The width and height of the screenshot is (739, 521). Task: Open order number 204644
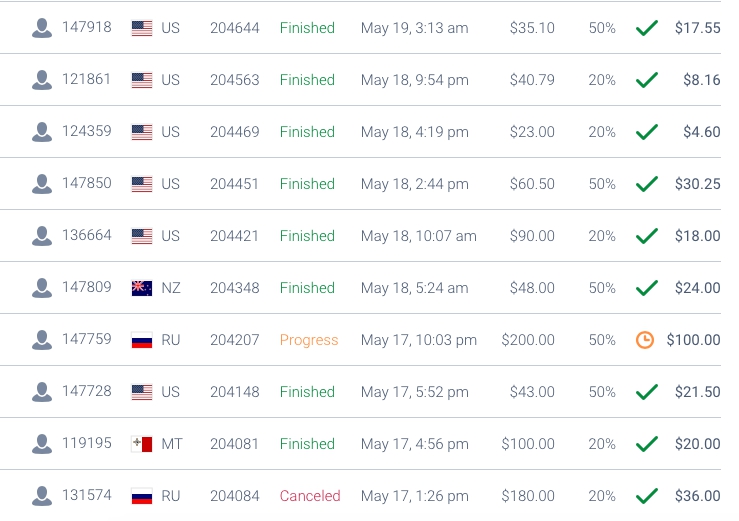click(235, 28)
